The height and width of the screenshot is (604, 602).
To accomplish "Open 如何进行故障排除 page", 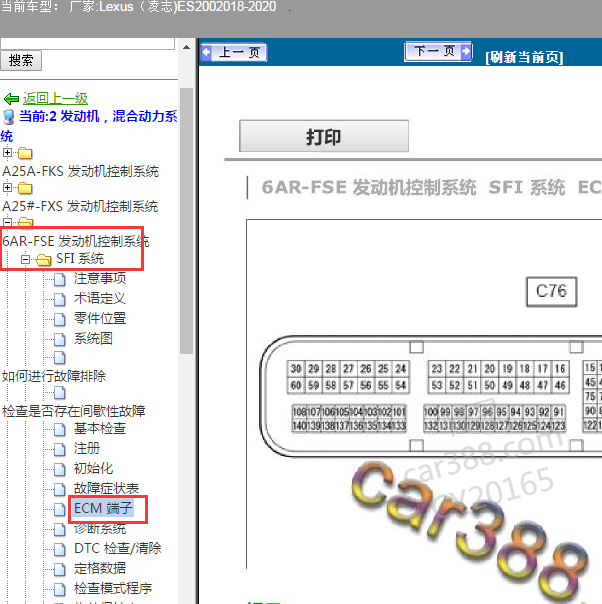I will pyautogui.click(x=54, y=376).
